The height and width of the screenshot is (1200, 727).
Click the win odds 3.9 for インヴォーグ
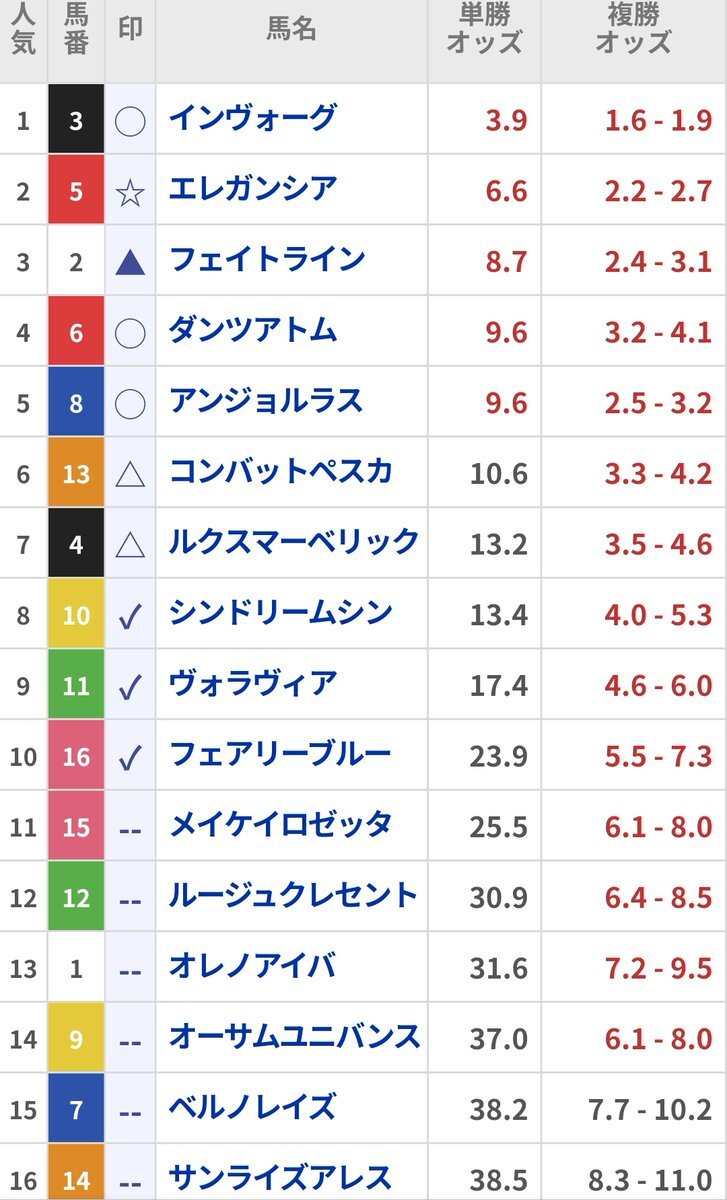pyautogui.click(x=506, y=120)
